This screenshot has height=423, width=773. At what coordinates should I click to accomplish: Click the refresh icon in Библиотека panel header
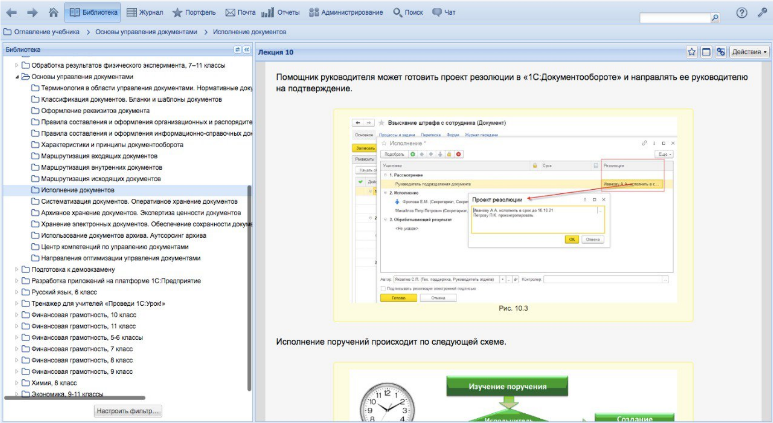point(237,50)
